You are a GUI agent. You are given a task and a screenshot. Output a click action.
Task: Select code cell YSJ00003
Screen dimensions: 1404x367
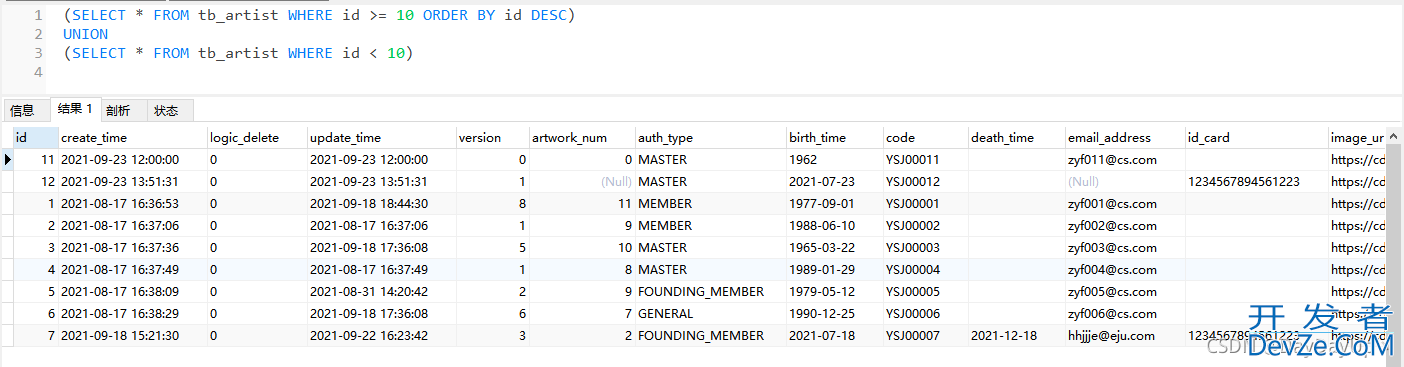[x=925, y=248]
